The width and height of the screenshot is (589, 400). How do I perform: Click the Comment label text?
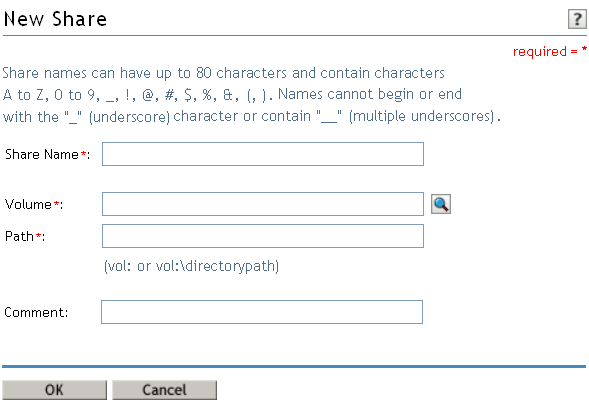click(x=36, y=312)
